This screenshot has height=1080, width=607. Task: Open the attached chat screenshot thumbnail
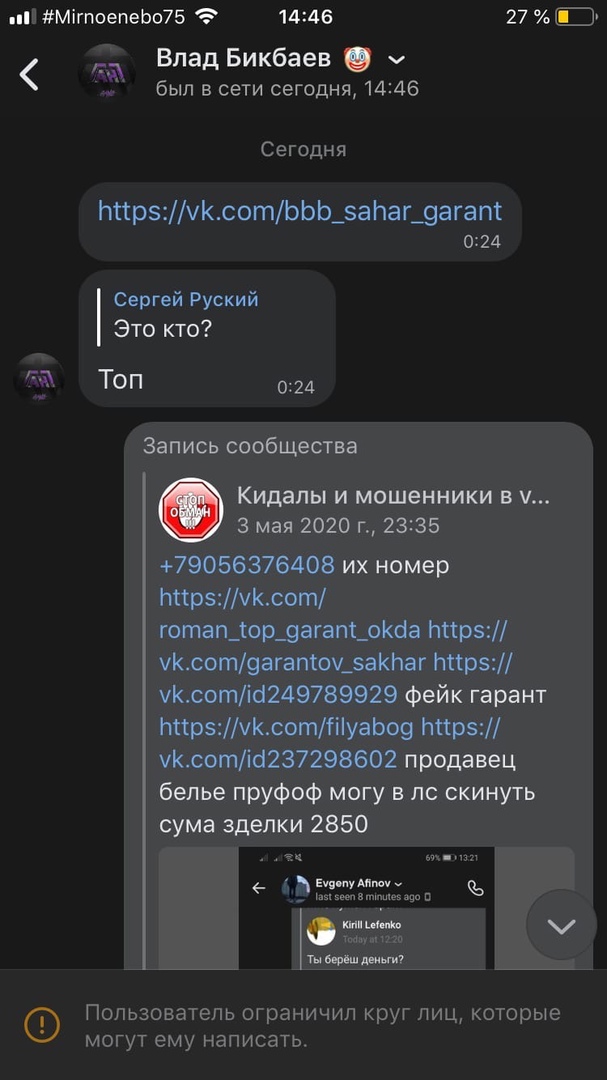tap(366, 908)
